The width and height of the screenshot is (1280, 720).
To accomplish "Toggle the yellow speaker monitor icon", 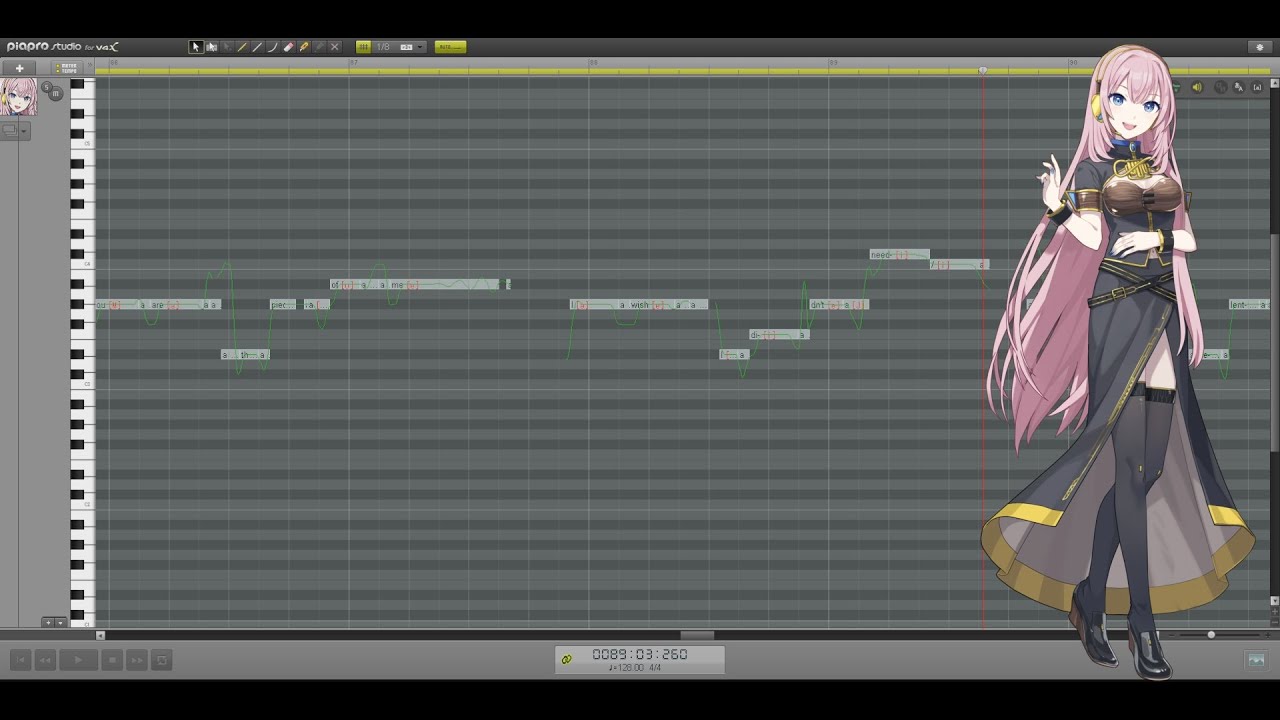I will point(1197,87).
